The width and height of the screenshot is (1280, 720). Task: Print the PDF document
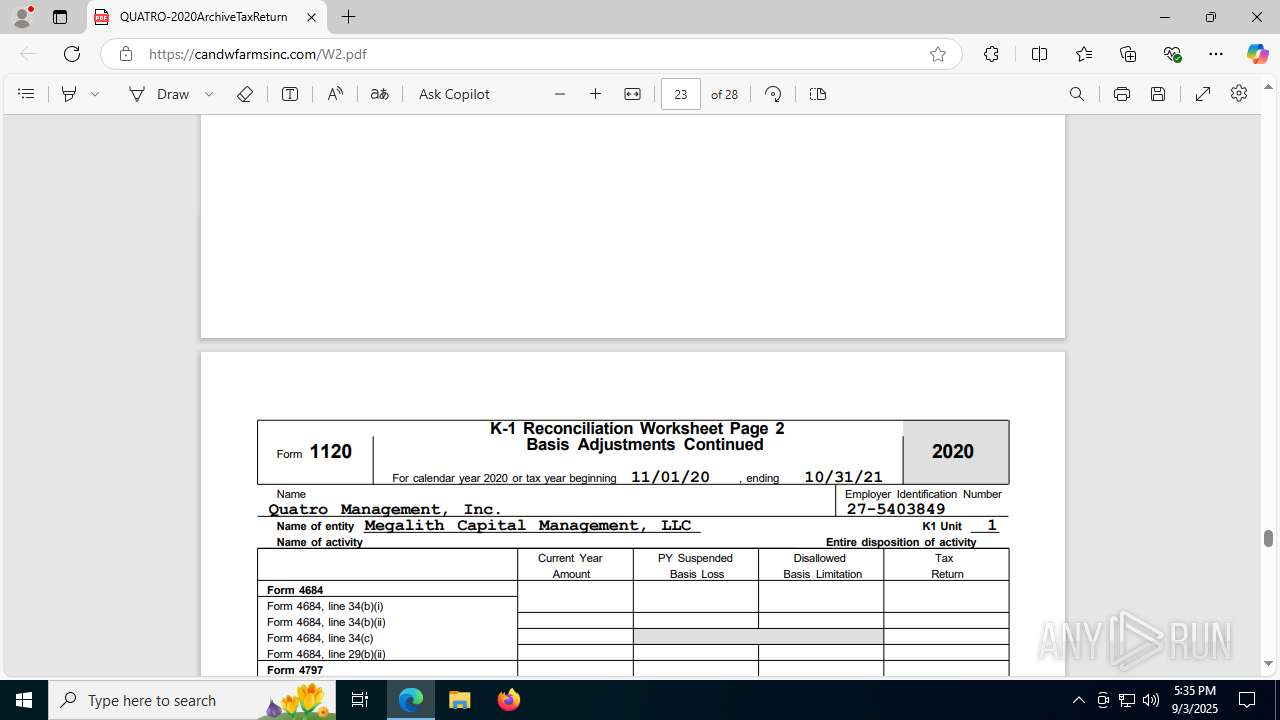point(1122,94)
